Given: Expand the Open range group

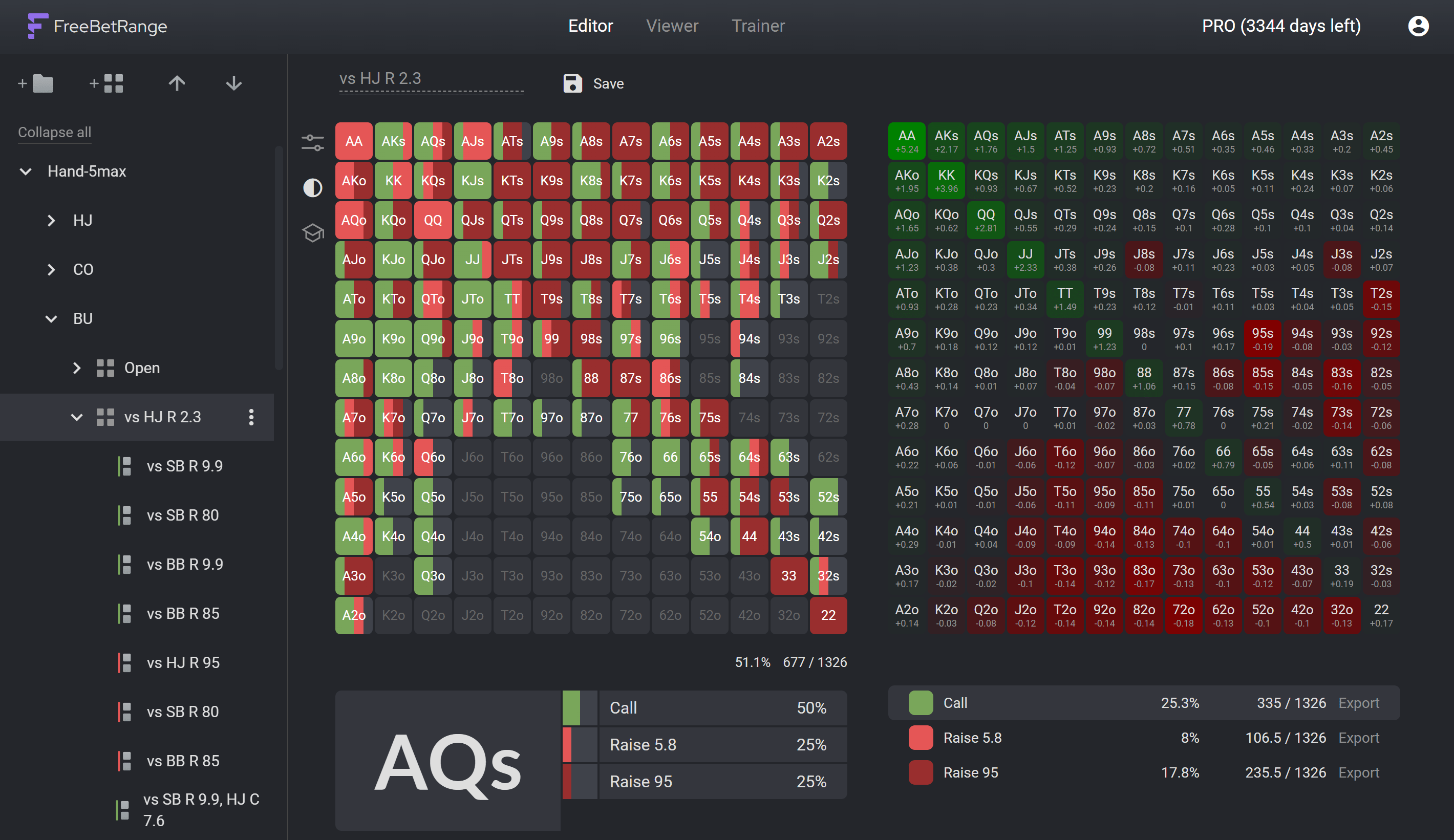Looking at the screenshot, I should pos(76,368).
